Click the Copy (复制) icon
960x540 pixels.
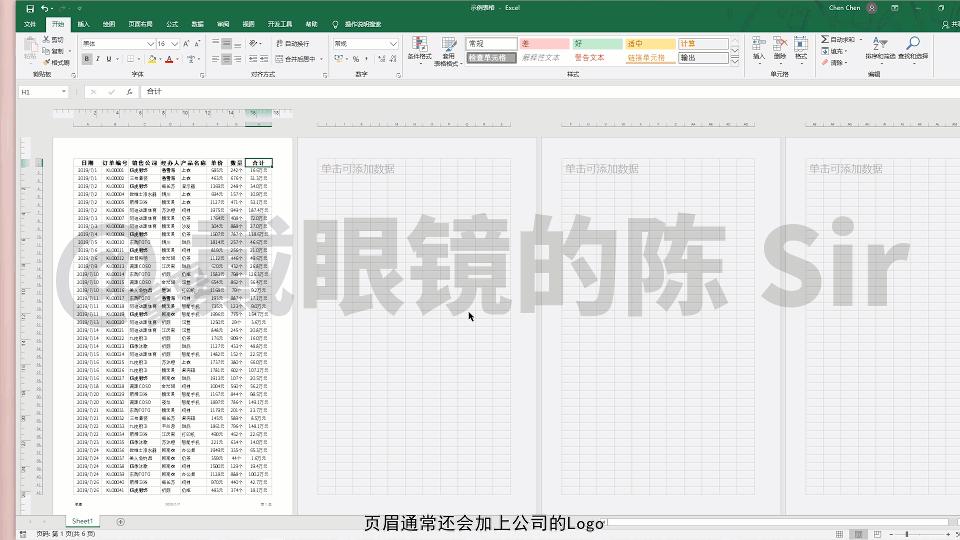tap(47, 51)
